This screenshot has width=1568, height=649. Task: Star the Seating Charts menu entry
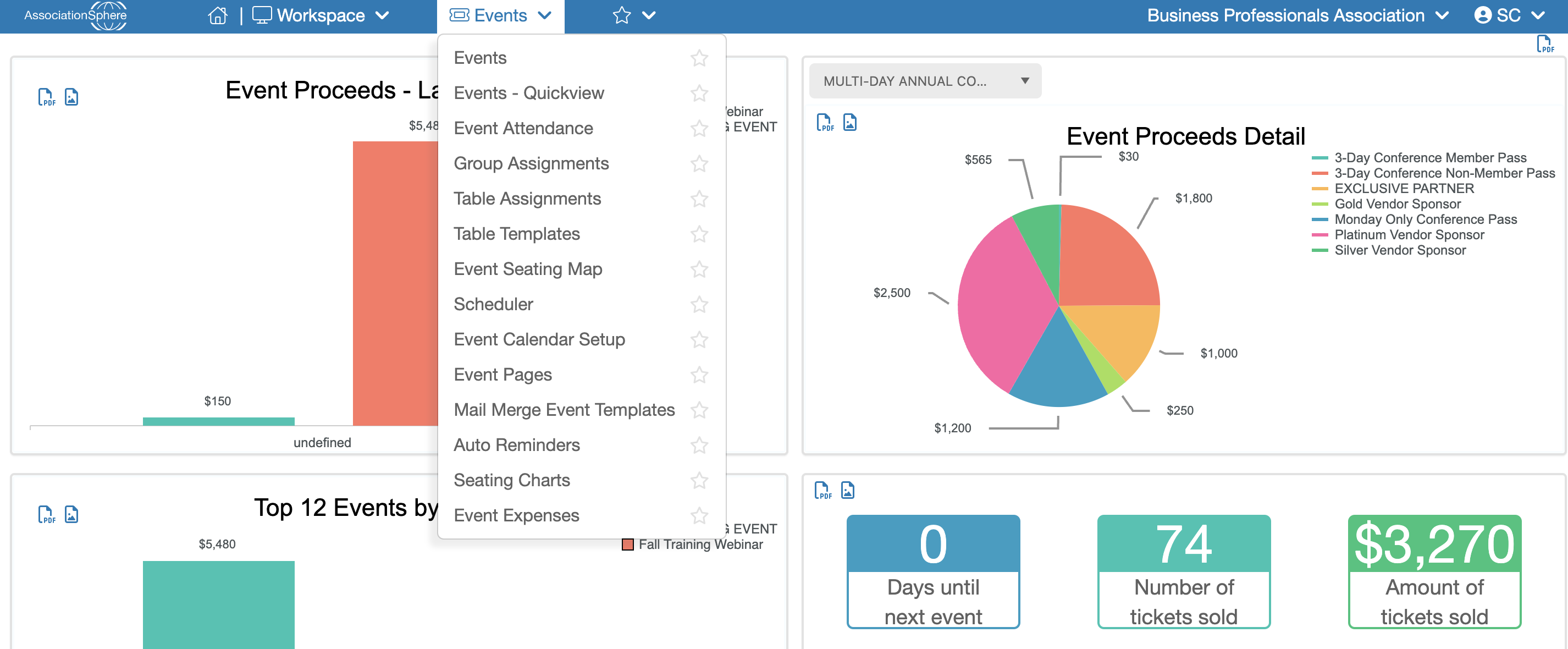(x=699, y=480)
